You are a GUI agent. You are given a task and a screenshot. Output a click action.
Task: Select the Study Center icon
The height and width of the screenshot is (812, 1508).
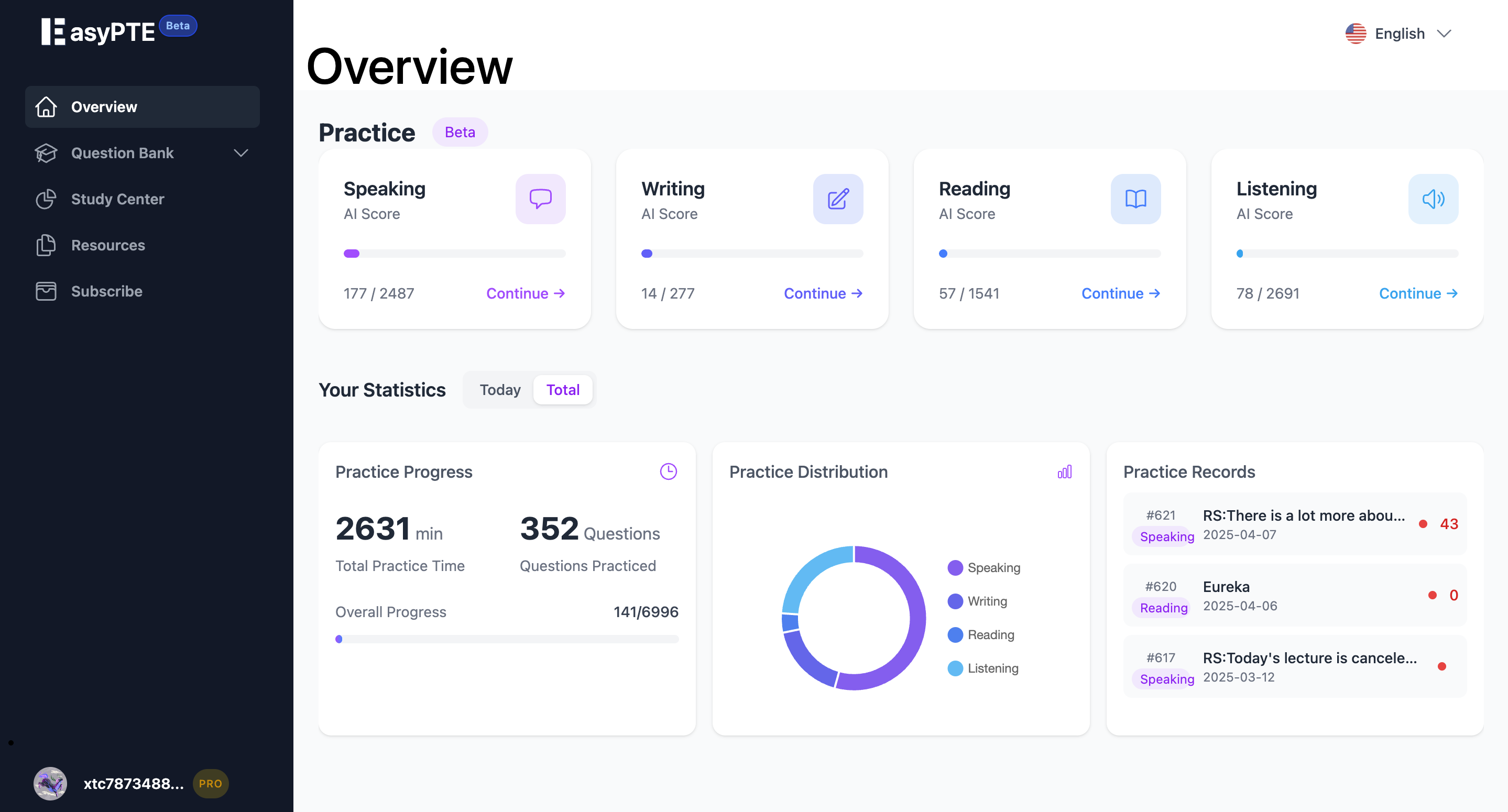pyautogui.click(x=46, y=199)
